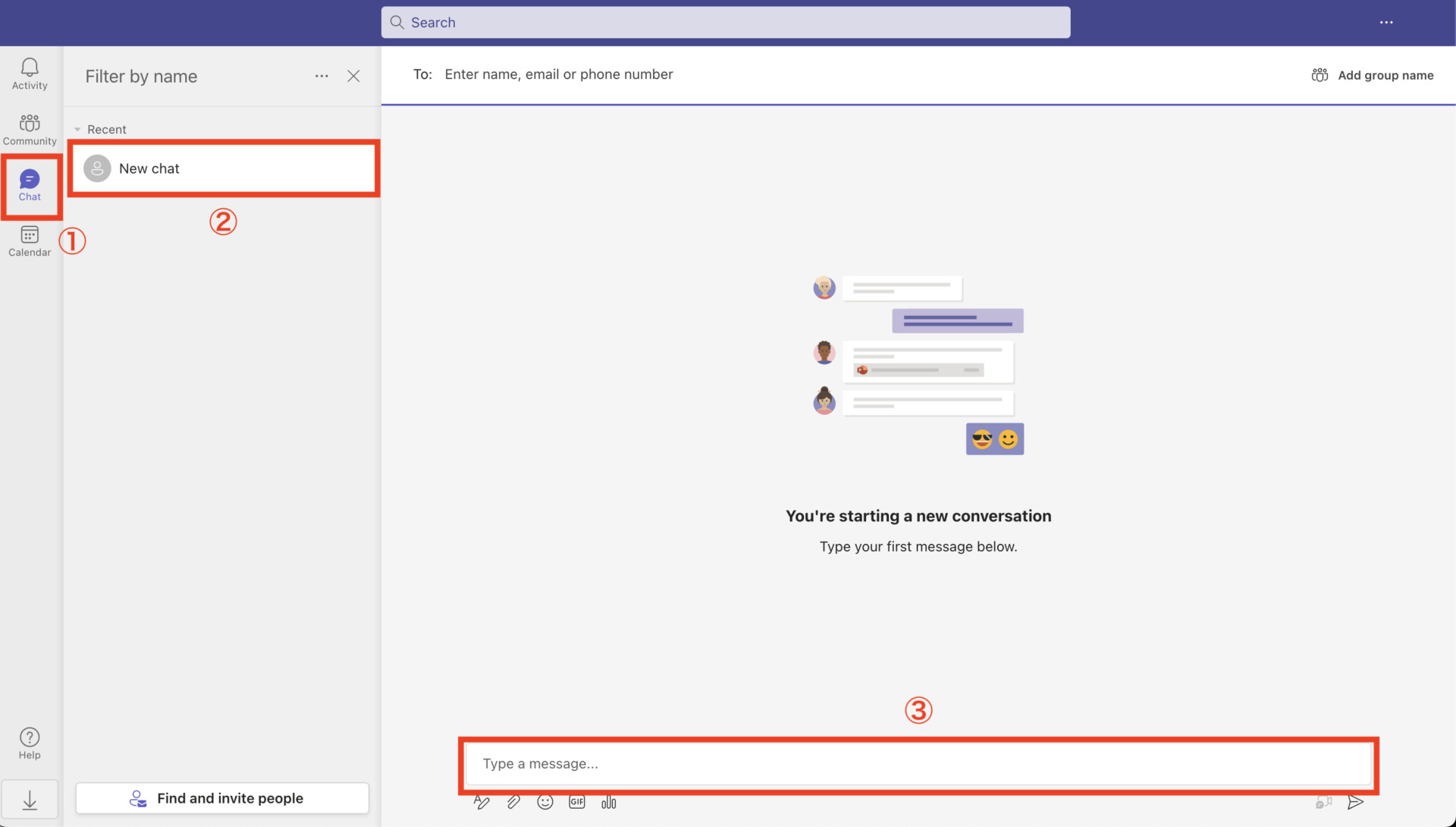Viewport: 1456px width, 827px height.
Task: Insert an emoji into the message
Action: point(545,802)
